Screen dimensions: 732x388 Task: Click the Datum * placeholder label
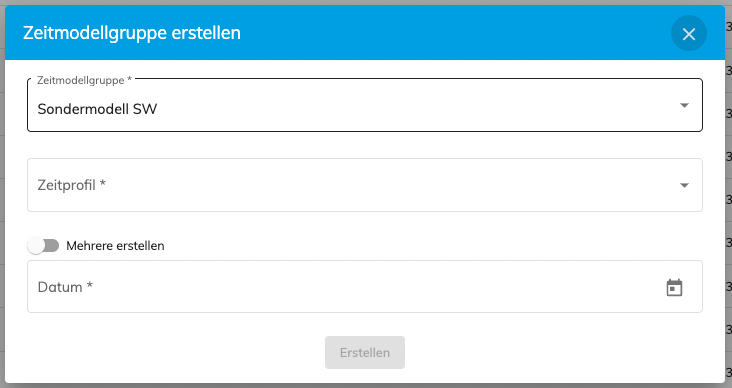tap(65, 287)
